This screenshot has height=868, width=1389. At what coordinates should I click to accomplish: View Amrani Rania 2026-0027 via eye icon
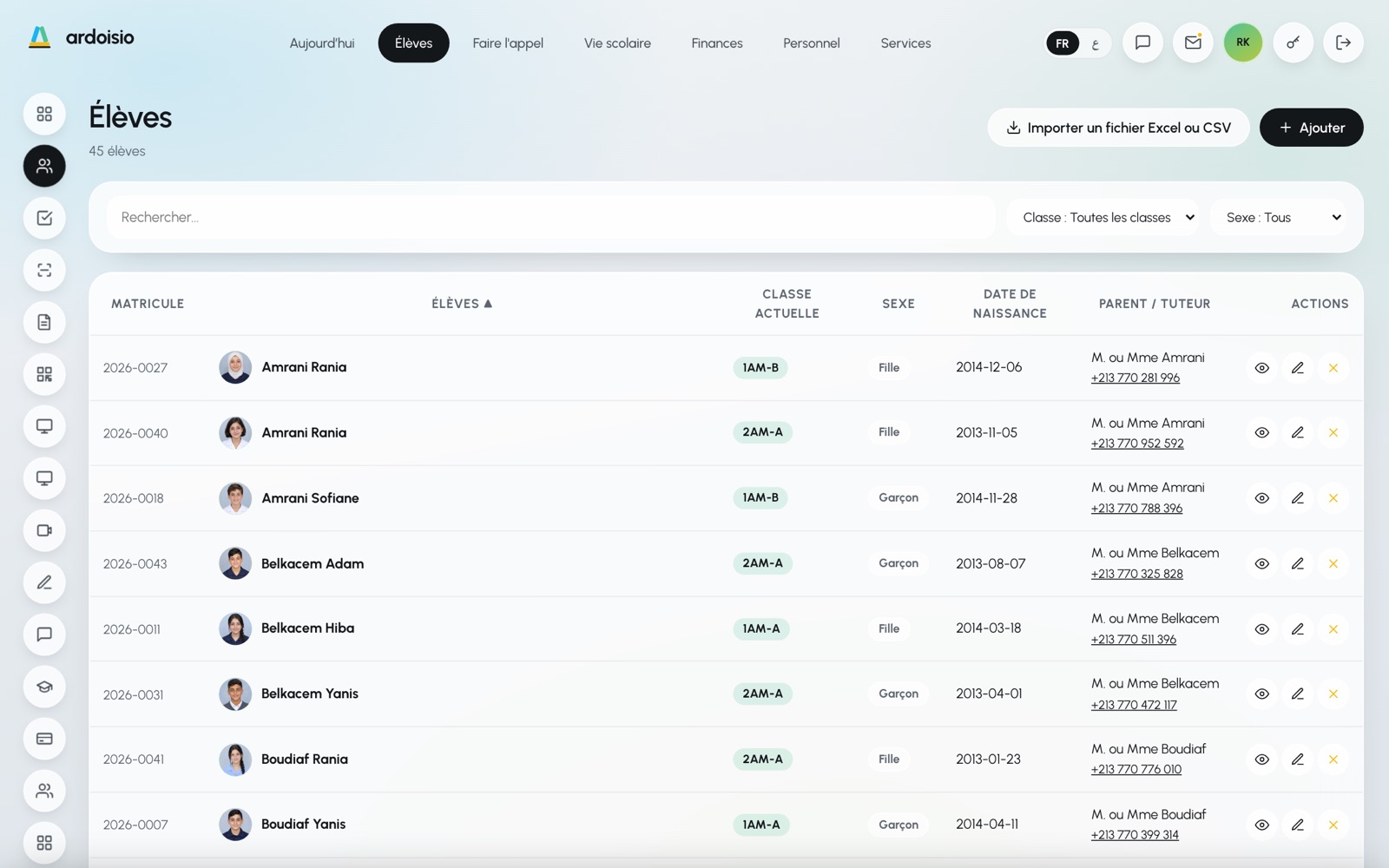coord(1262,368)
